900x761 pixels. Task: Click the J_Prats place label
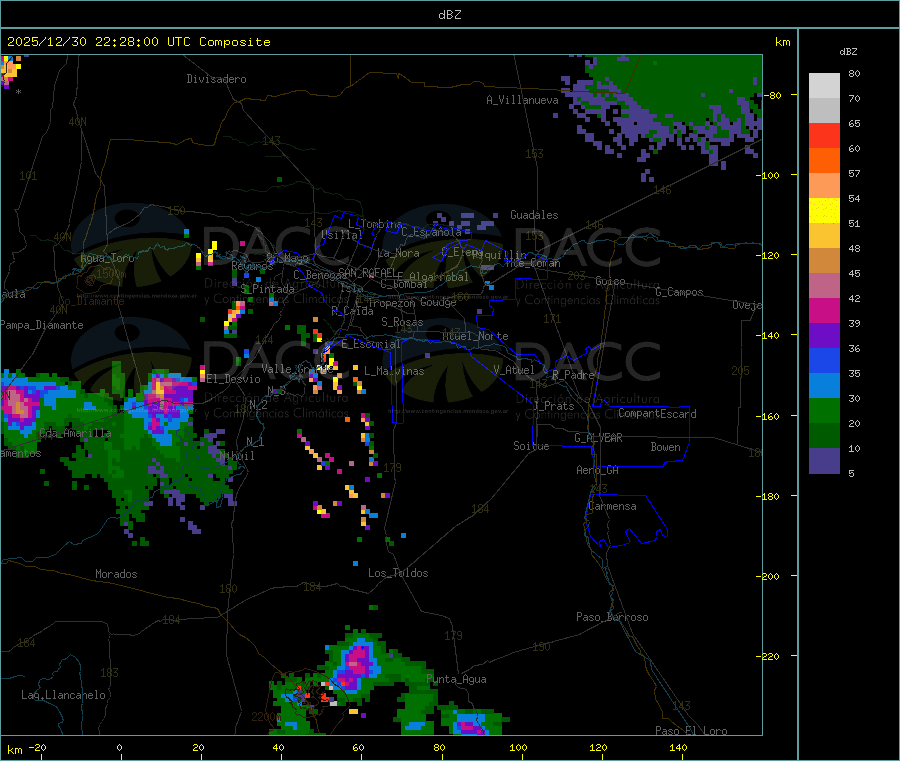(553, 406)
